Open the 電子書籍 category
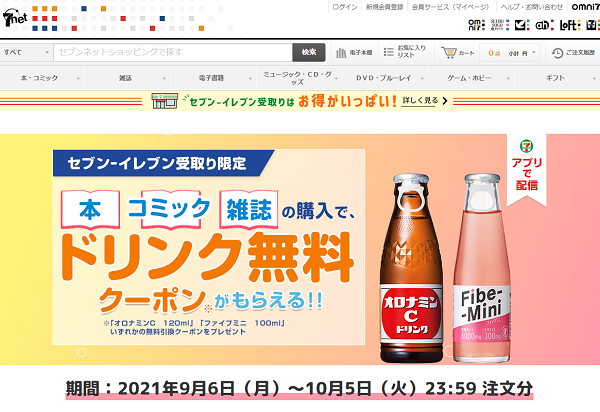This screenshot has width=600, height=412. 211,78
